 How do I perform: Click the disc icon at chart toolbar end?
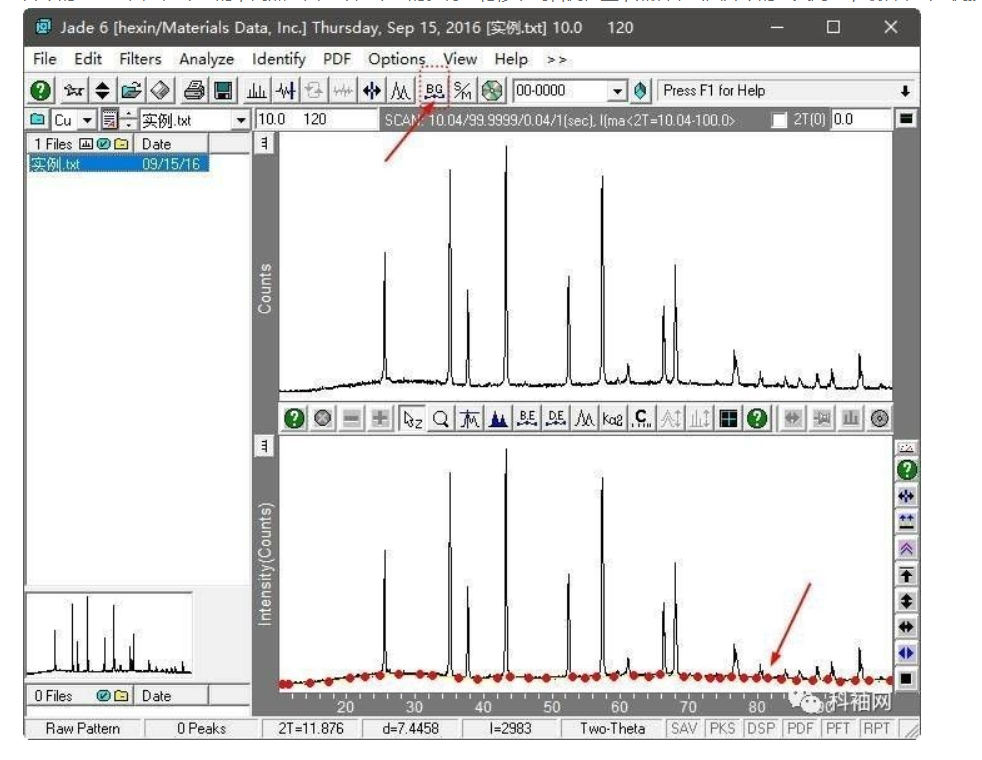point(879,418)
